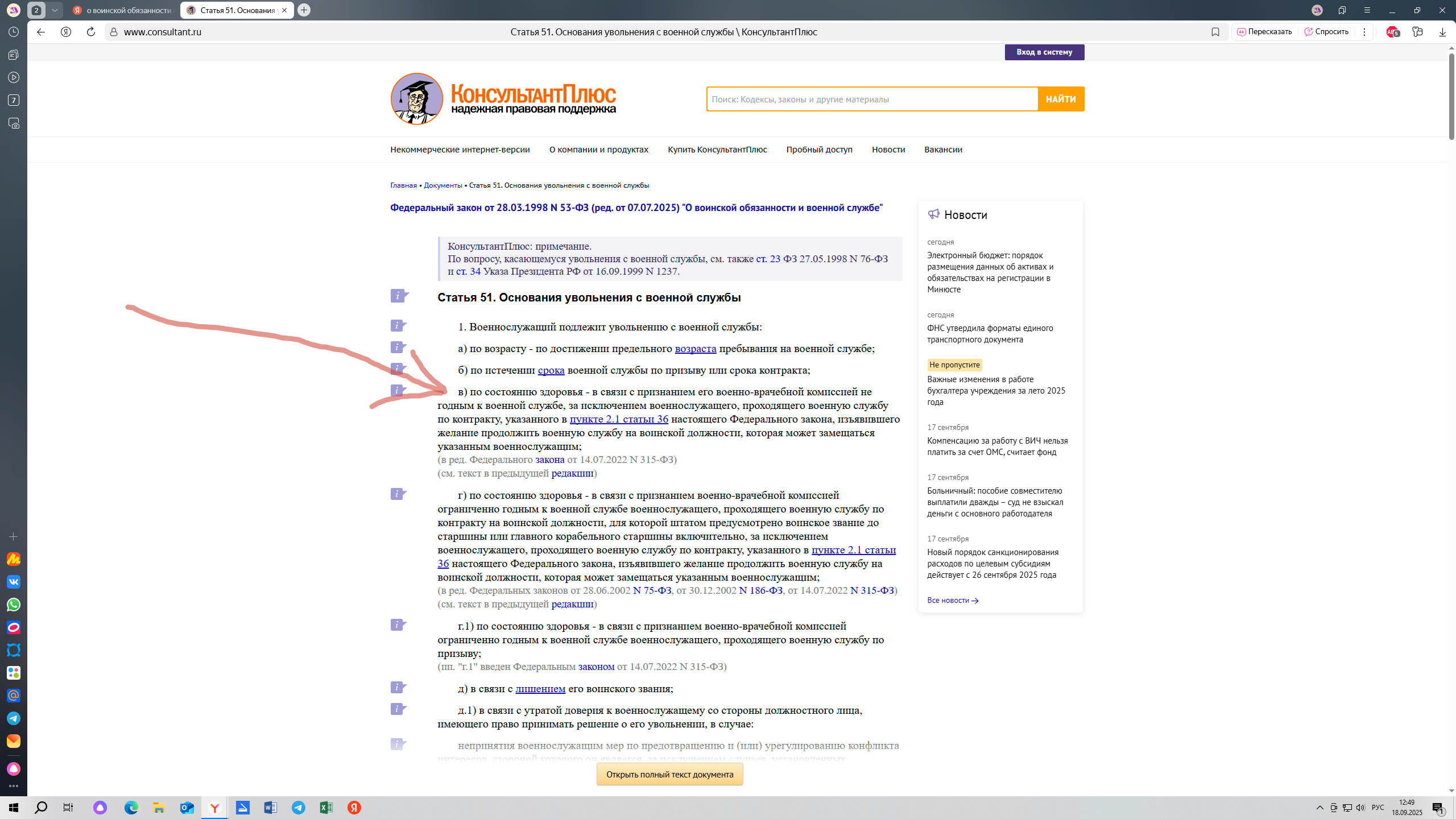Open the ad blocker extension icon
Screen dimensions: 1456x819
1392,32
